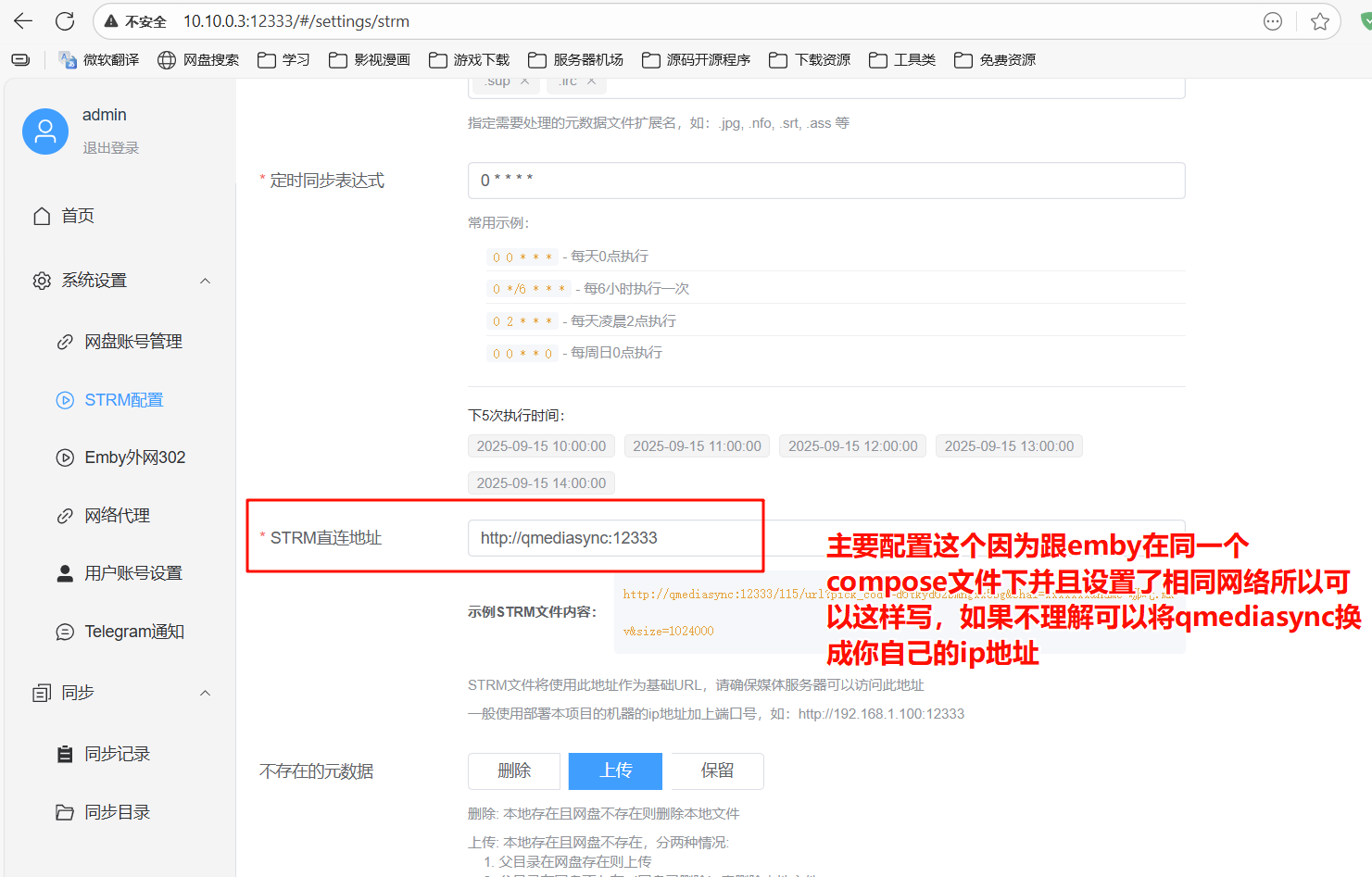Select the Emby外网302 icon

pos(65,457)
